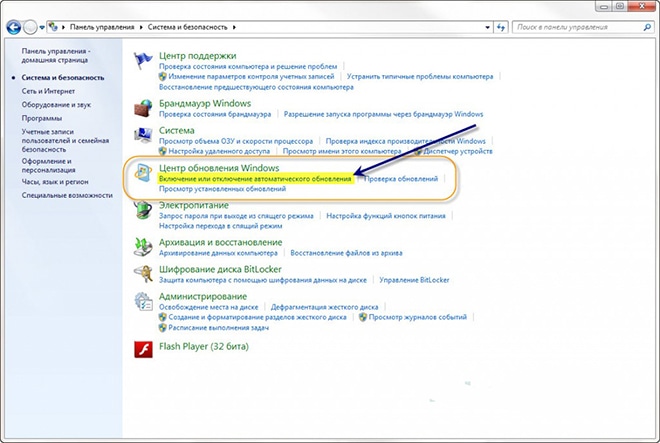The height and width of the screenshot is (443, 660).
Task: Go to 'Панель управления - домашняя страница'
Action: 56,54
